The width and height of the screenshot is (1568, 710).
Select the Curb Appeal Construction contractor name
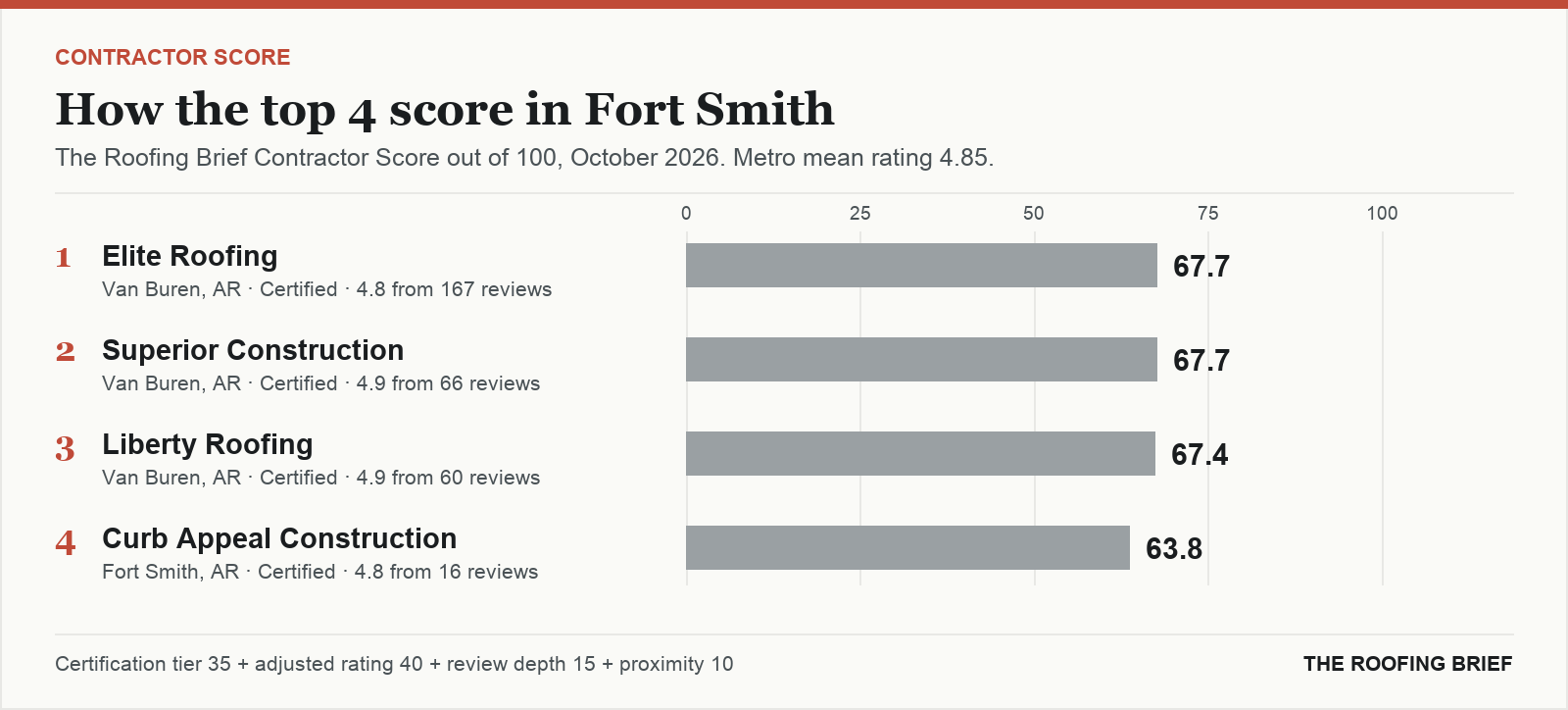click(279, 538)
